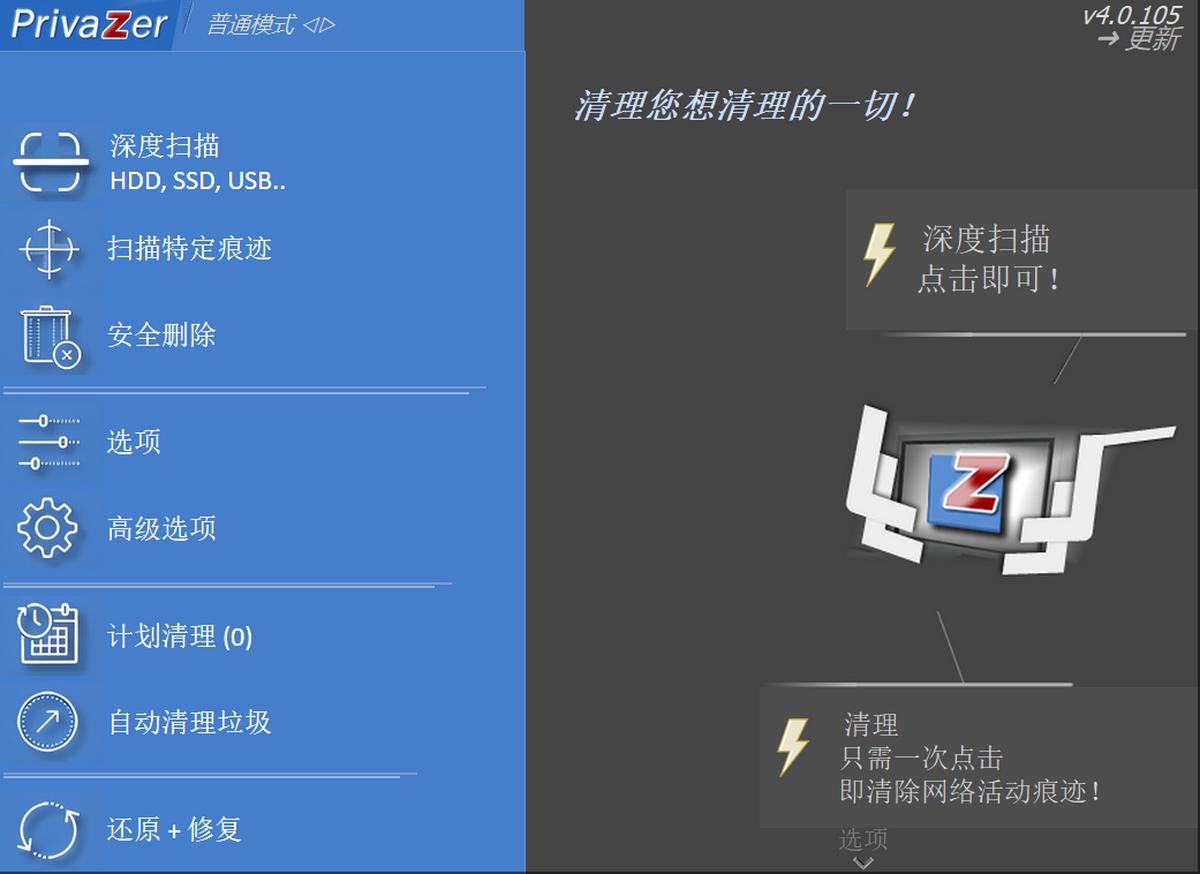Select 扫描特定痕迹 menu entry
This screenshot has height=874, width=1200.
pyautogui.click(x=190, y=248)
